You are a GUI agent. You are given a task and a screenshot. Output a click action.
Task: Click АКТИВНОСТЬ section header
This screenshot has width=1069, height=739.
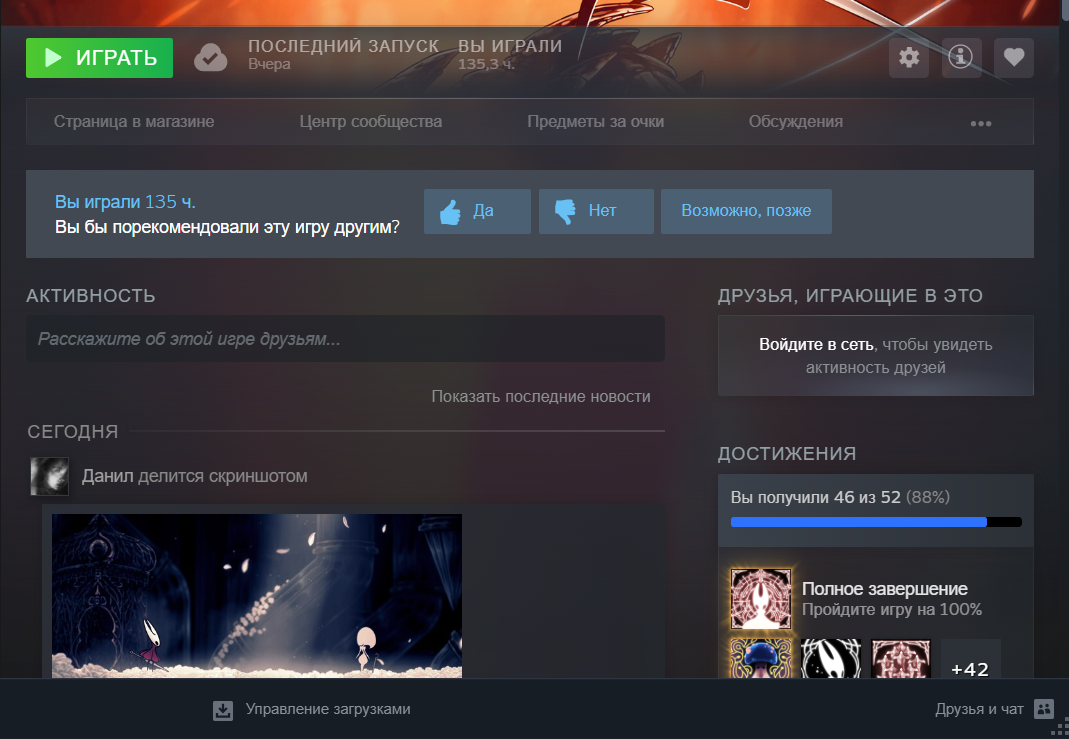(91, 296)
